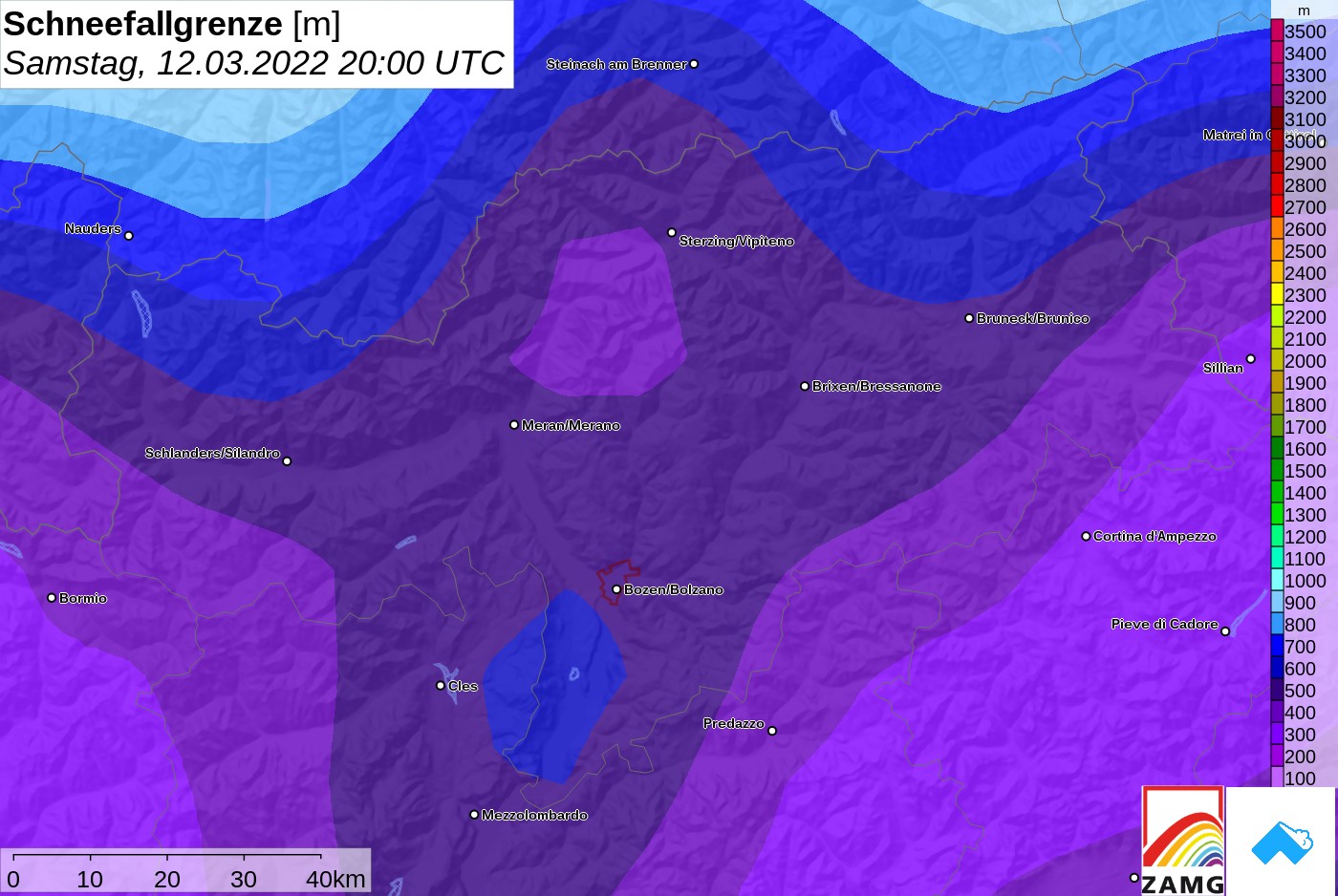Click the Mezzolombardo marker dot

click(474, 815)
